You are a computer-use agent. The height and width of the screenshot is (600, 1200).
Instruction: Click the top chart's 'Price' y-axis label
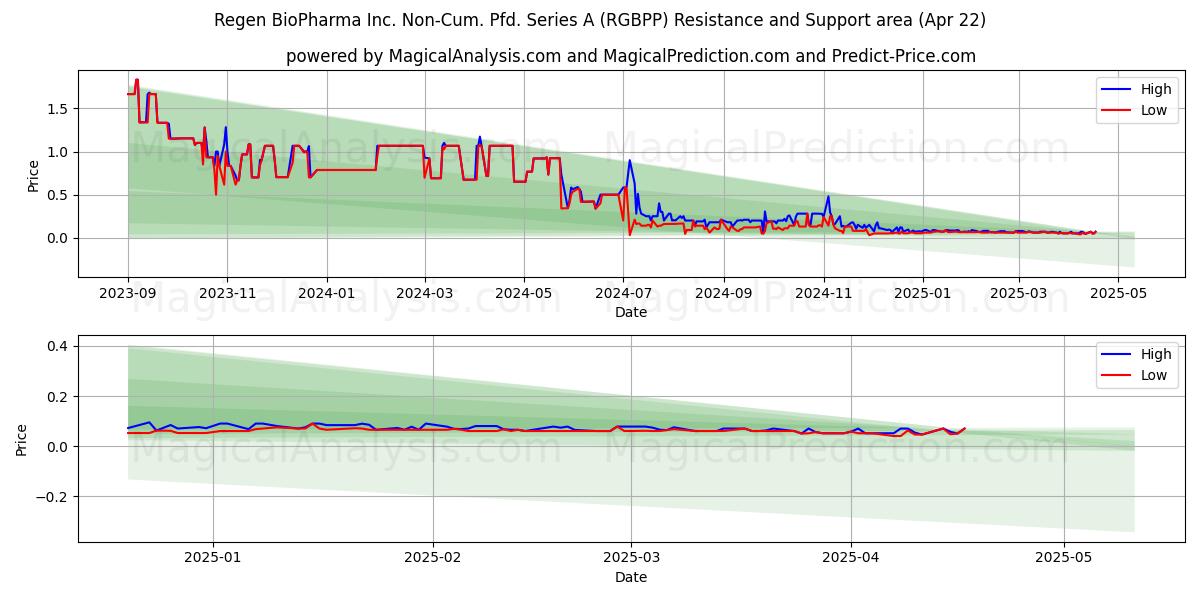click(33, 174)
